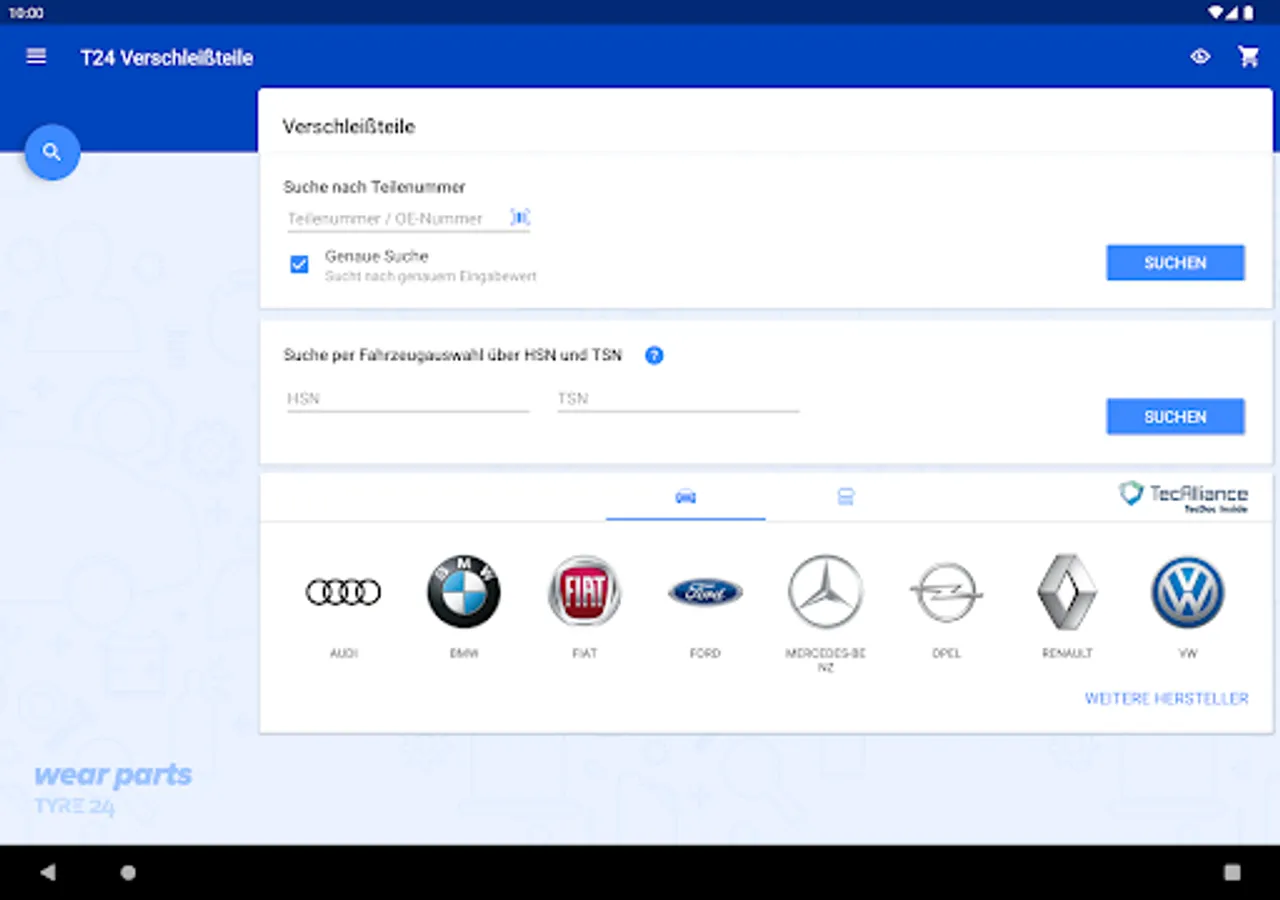1280x900 pixels.
Task: Select the Fiat brand logo
Action: click(585, 592)
